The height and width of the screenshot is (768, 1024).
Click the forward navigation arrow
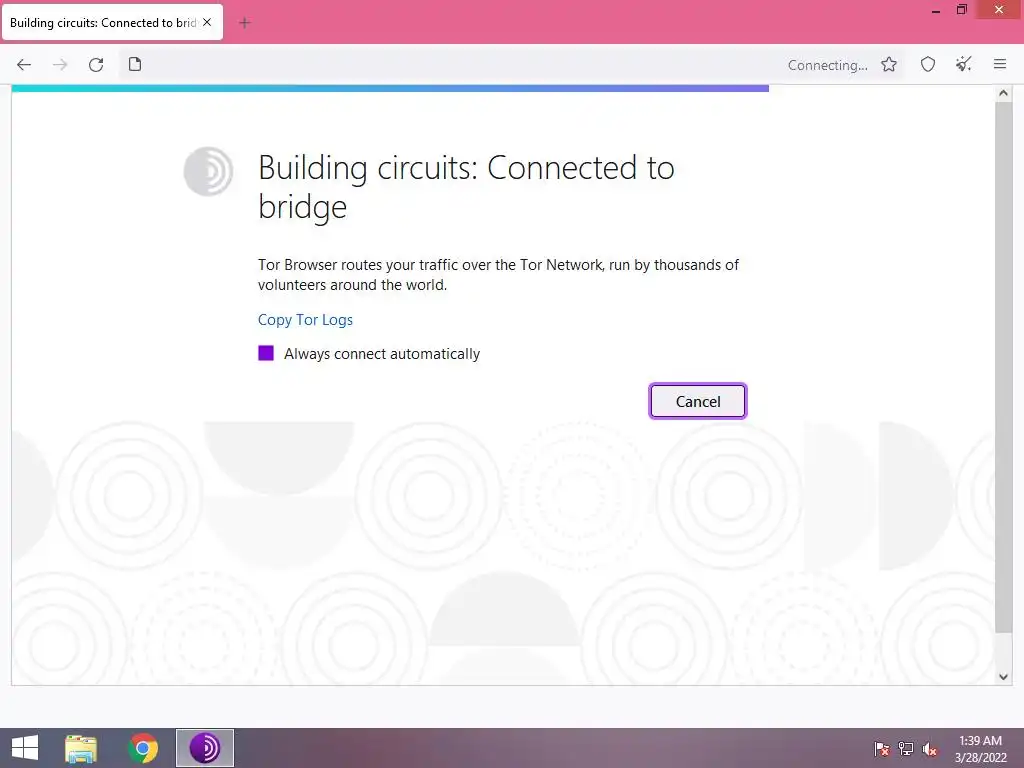[x=60, y=65]
